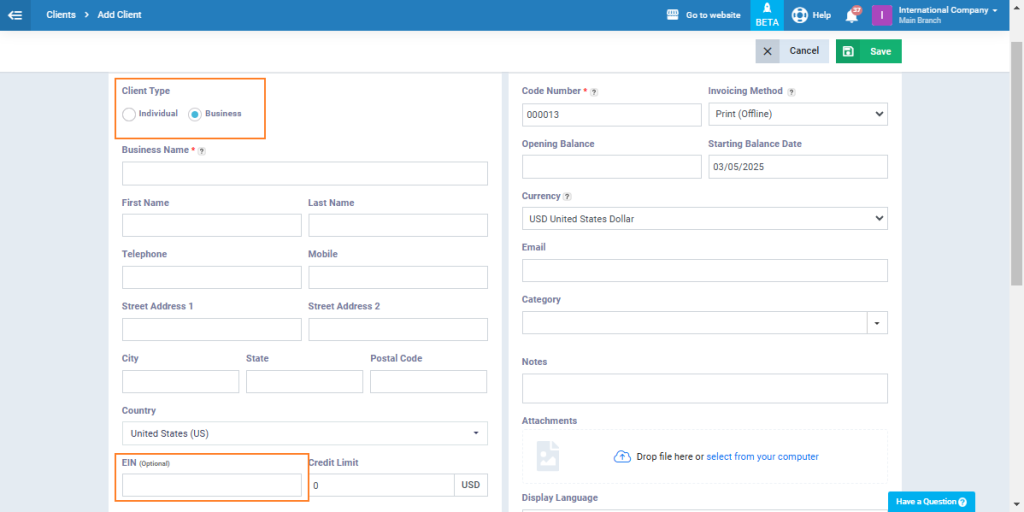Image resolution: width=1024 pixels, height=512 pixels.
Task: Open the Currency dropdown
Action: pos(705,219)
